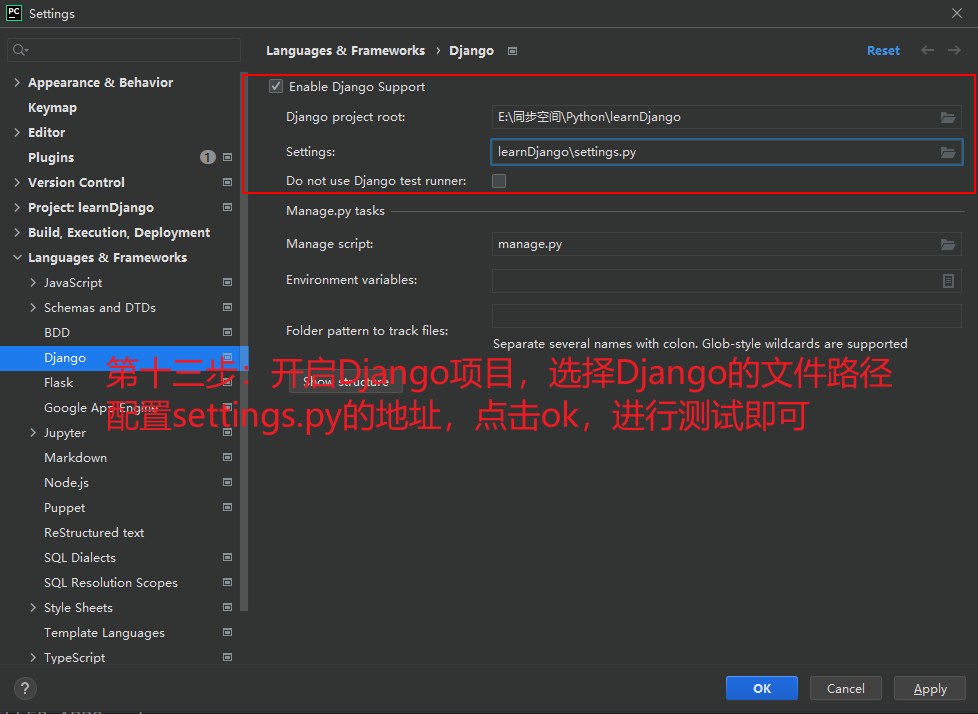Click the Folder pattern to track files field
The image size is (978, 714).
click(x=727, y=316)
